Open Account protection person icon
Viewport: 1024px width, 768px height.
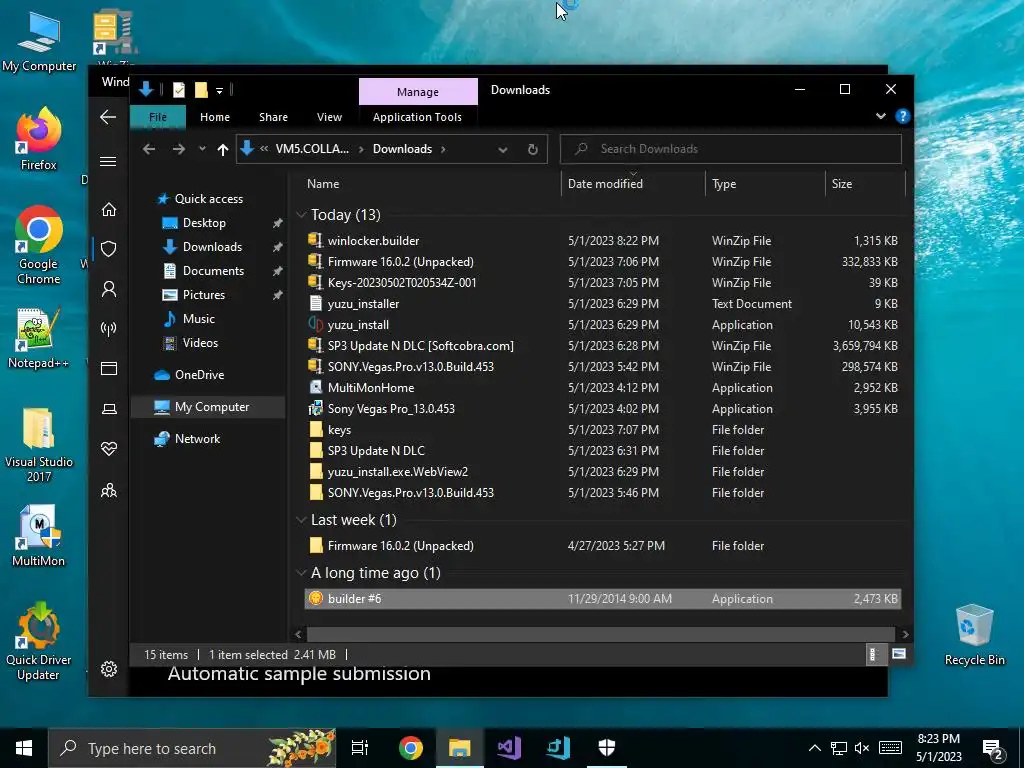pyautogui.click(x=109, y=289)
